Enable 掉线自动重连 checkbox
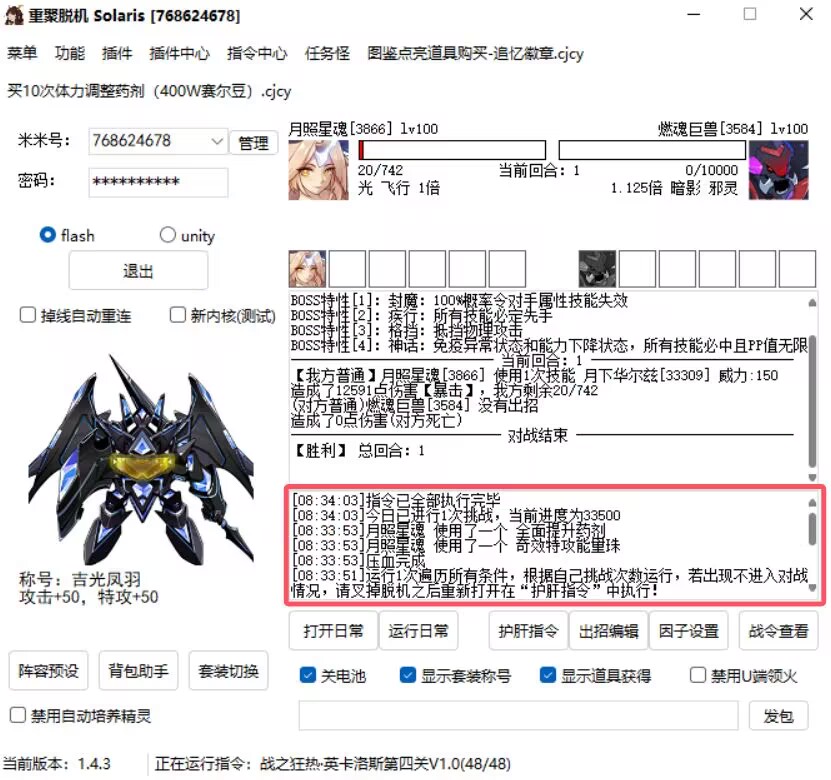Screen dimensions: 831x780 tap(29, 315)
